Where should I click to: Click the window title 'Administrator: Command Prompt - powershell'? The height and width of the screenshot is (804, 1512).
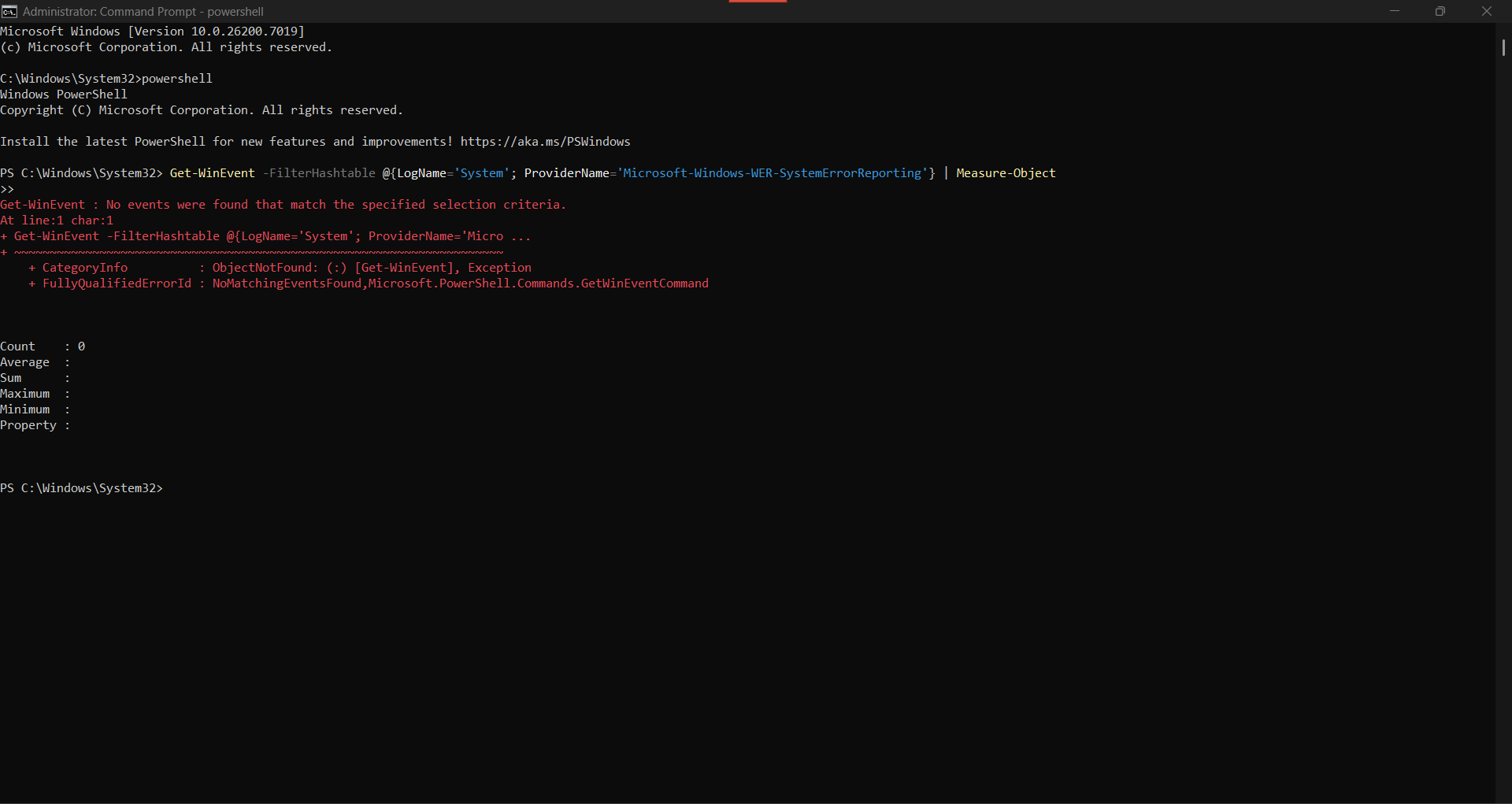(x=143, y=12)
